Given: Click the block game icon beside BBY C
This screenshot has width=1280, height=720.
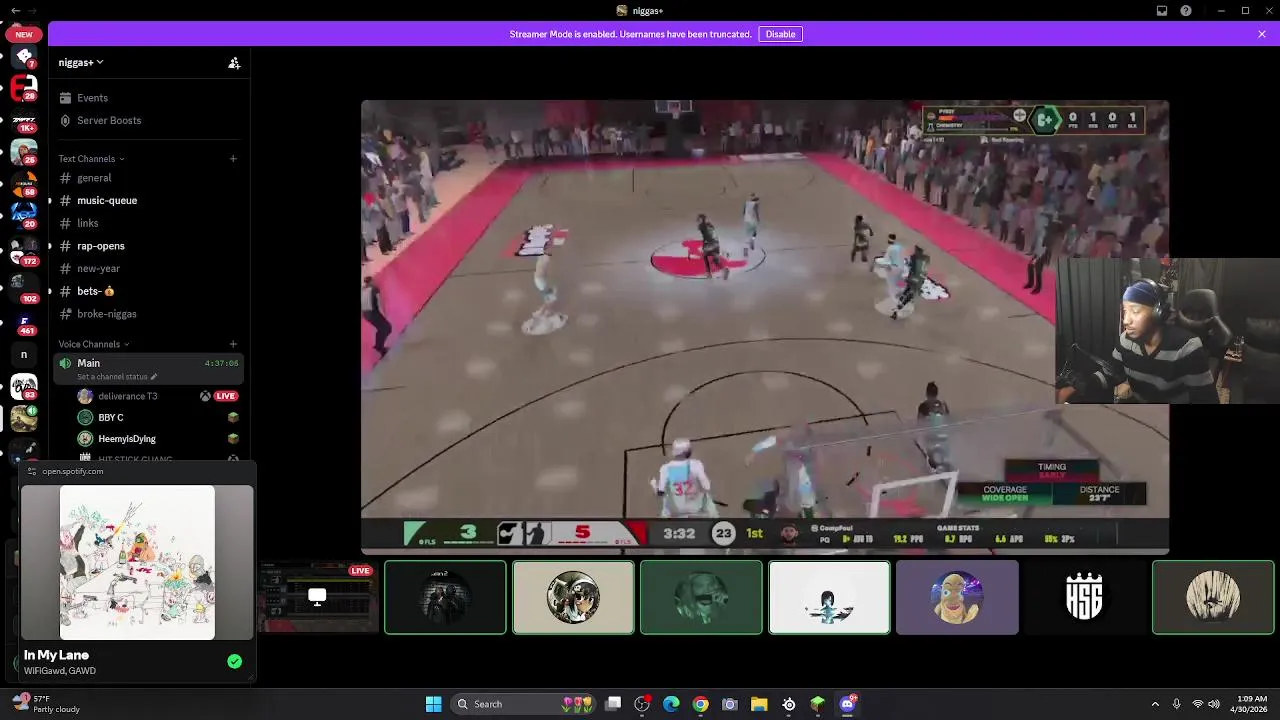Looking at the screenshot, I should coord(233,418).
